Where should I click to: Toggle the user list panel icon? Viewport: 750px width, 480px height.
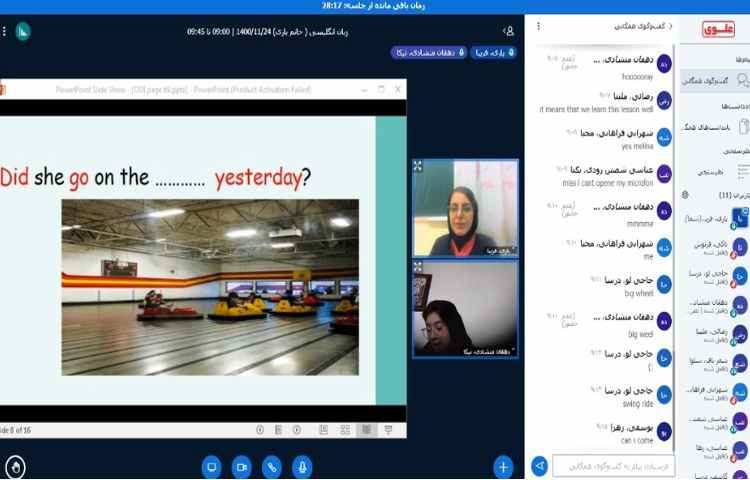tap(509, 31)
